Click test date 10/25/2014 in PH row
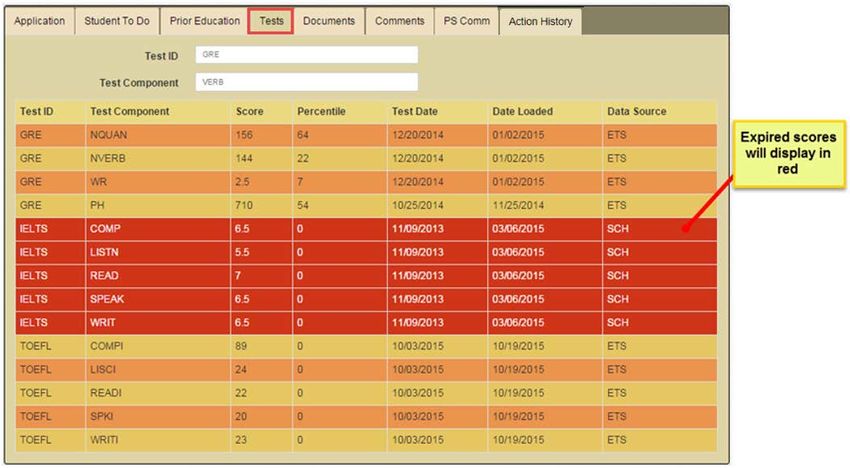This screenshot has width=850, height=468. (x=437, y=206)
